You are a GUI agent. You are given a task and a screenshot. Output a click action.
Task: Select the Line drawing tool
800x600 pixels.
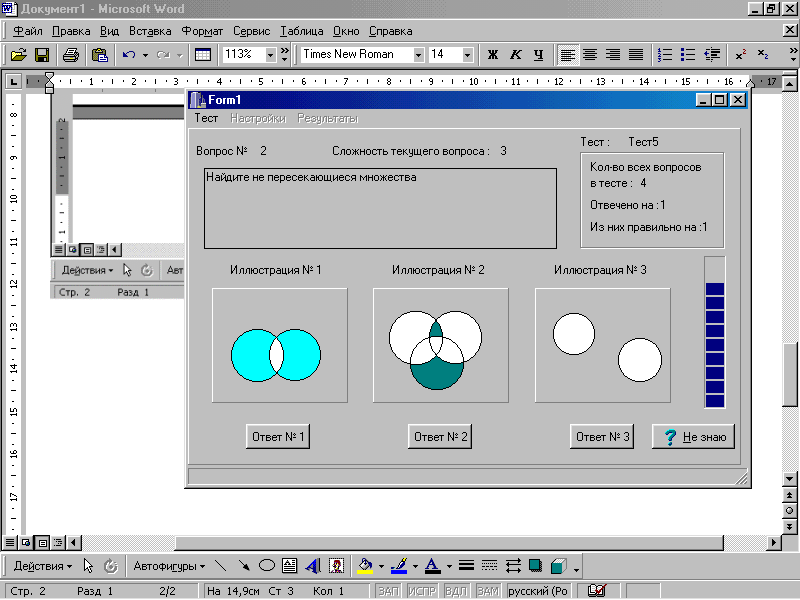click(x=220, y=566)
